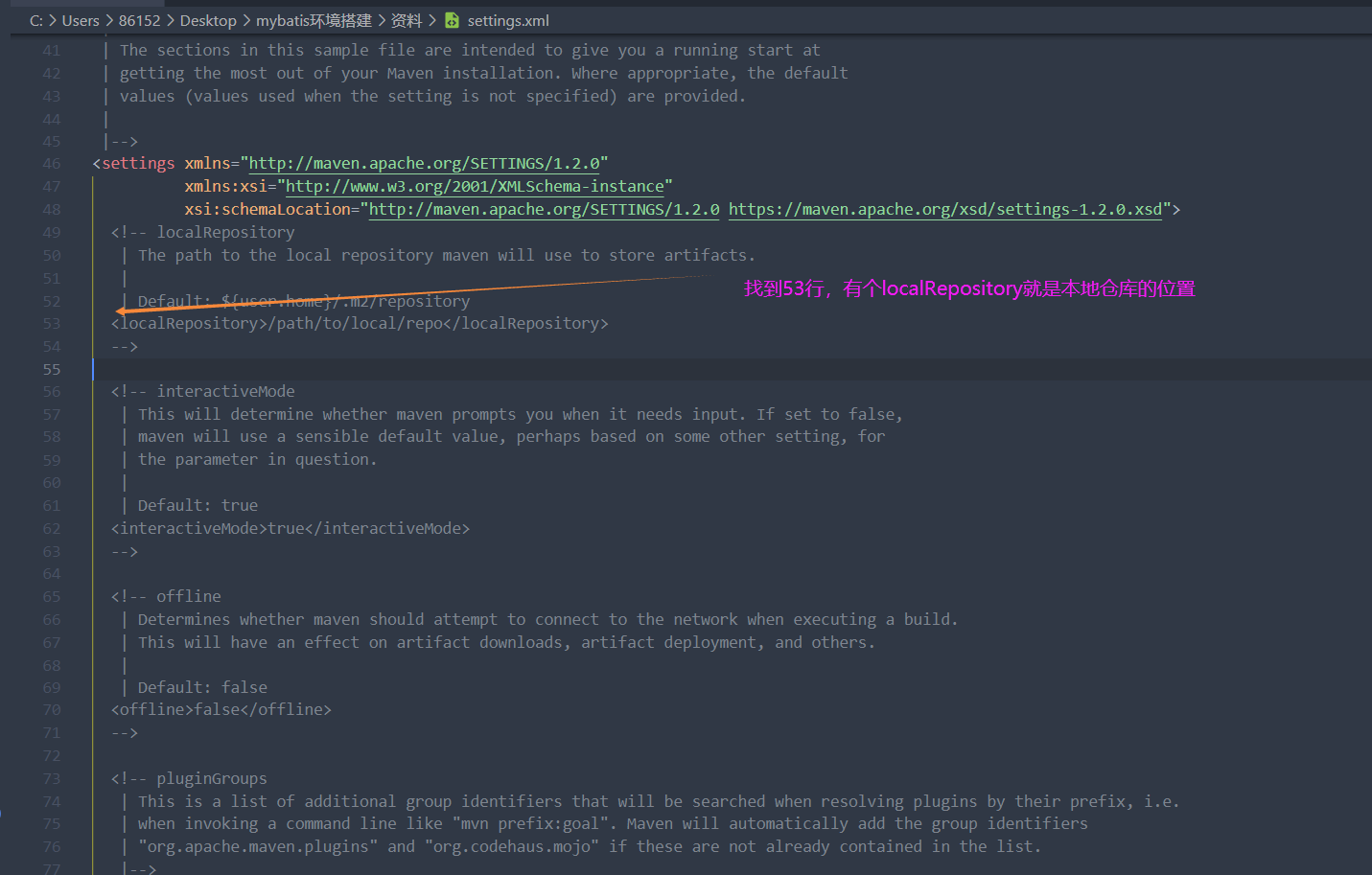
Task: Click 'The sections in this sample file' line
Action: click(470, 51)
